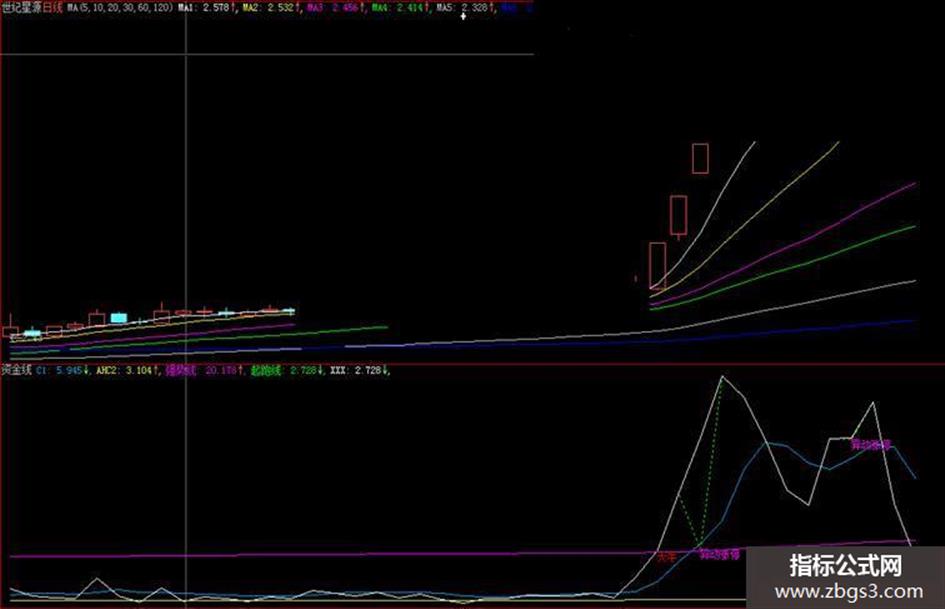Click the peak of the white fund line
The height and width of the screenshot is (609, 945).
pyautogui.click(x=723, y=378)
